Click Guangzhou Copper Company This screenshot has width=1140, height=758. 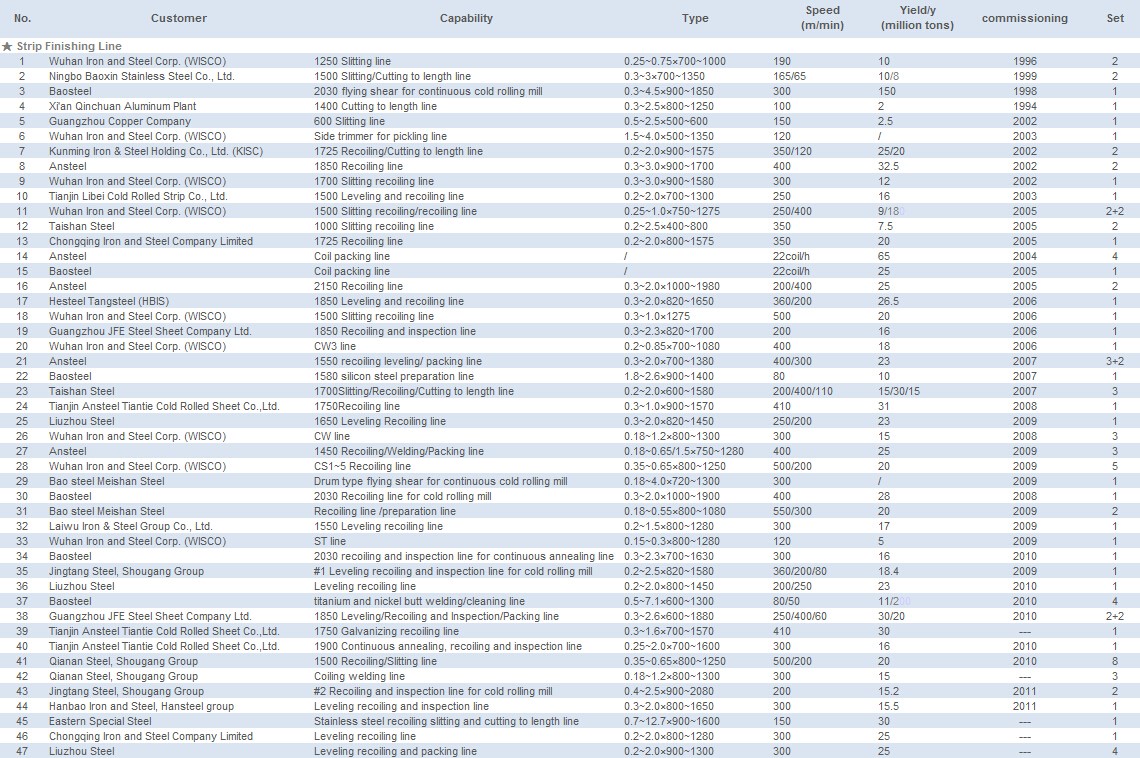pos(120,121)
